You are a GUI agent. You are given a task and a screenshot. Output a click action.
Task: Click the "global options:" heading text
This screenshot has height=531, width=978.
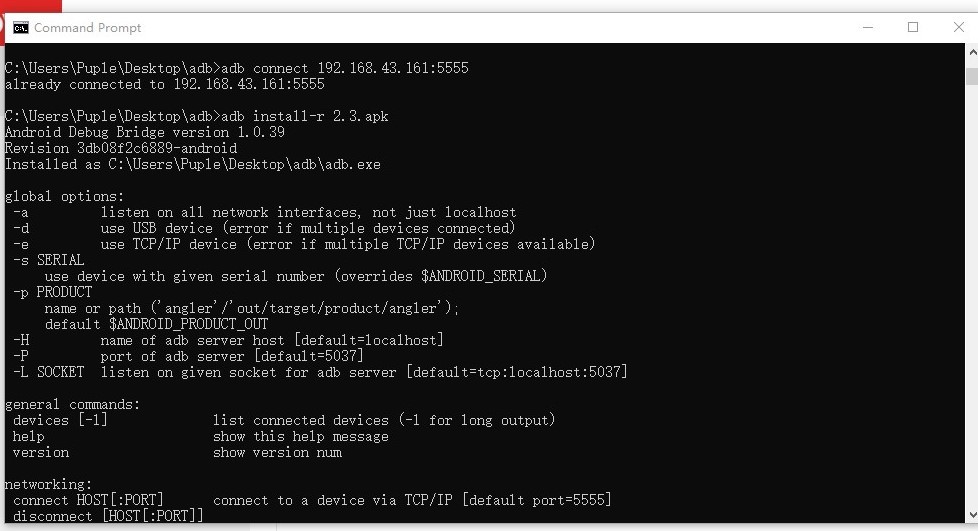point(64,197)
